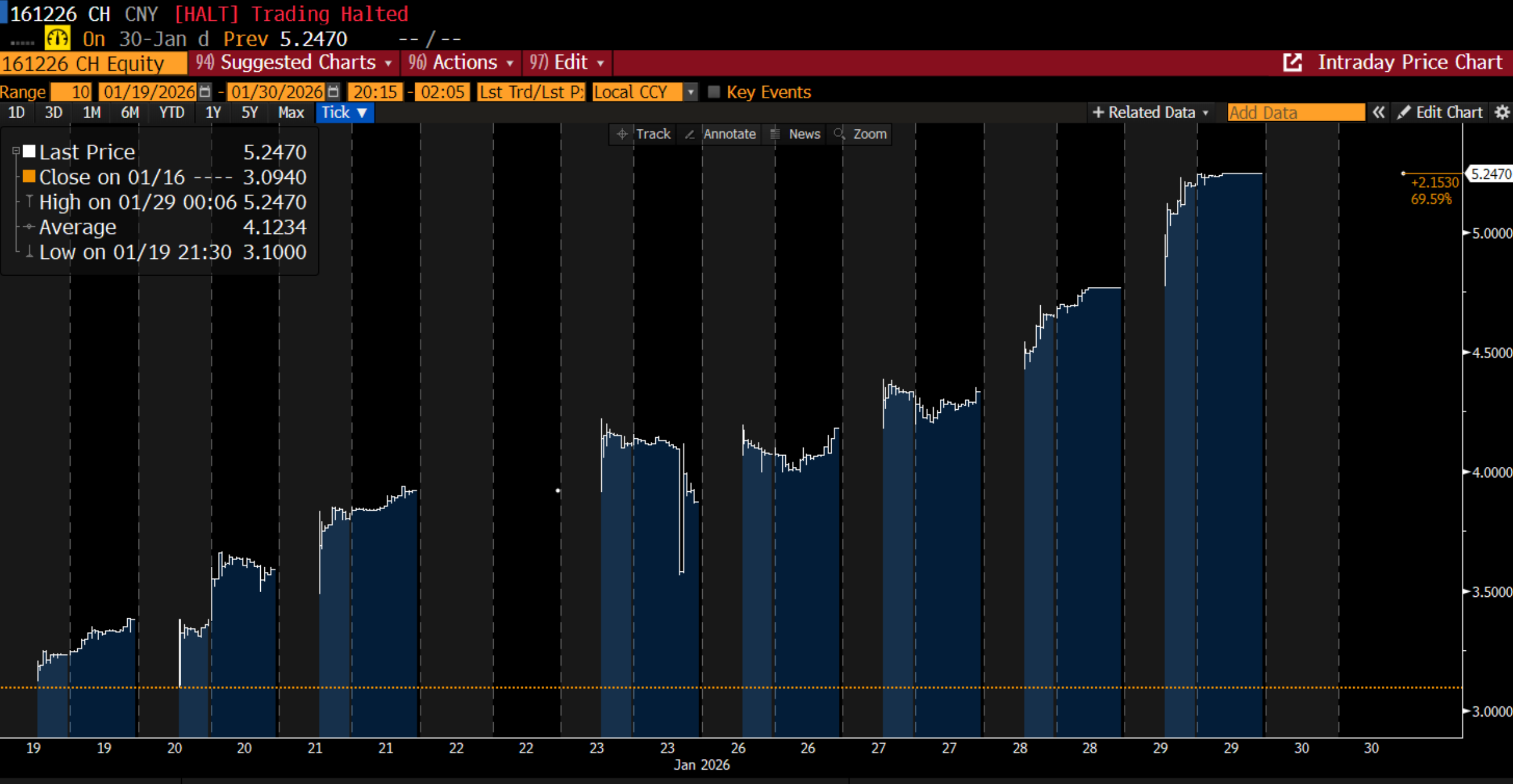Expand the Suggested Charts dropdown
The height and width of the screenshot is (784, 1513).
coord(294,62)
